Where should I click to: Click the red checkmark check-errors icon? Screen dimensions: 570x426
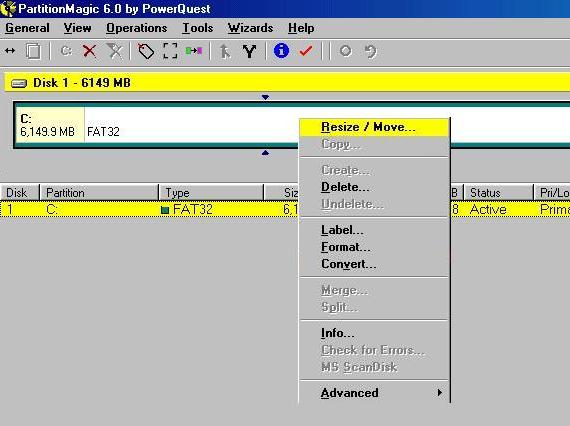point(306,51)
